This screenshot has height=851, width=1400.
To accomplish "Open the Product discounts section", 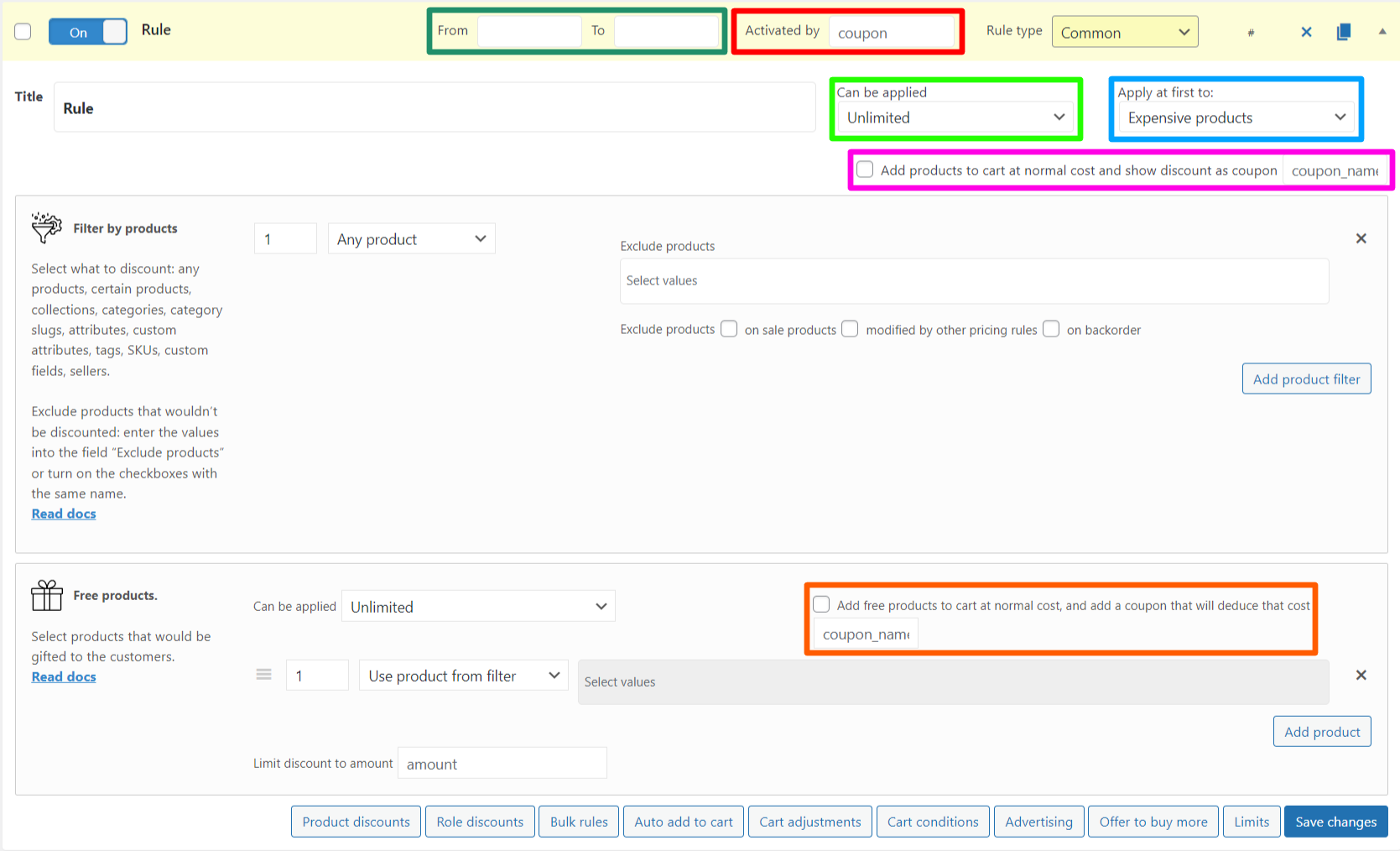I will pyautogui.click(x=356, y=822).
